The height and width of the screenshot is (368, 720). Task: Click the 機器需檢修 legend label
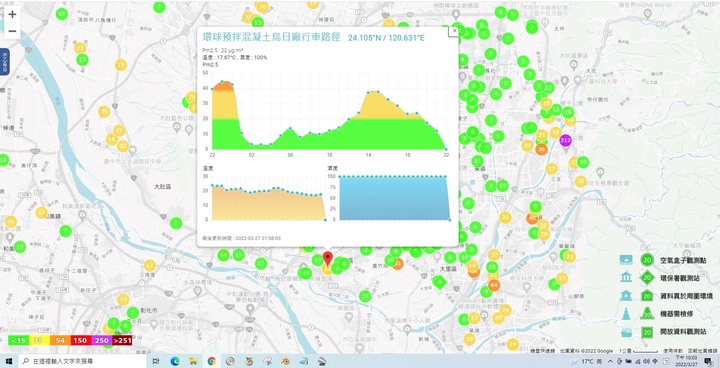click(x=676, y=314)
